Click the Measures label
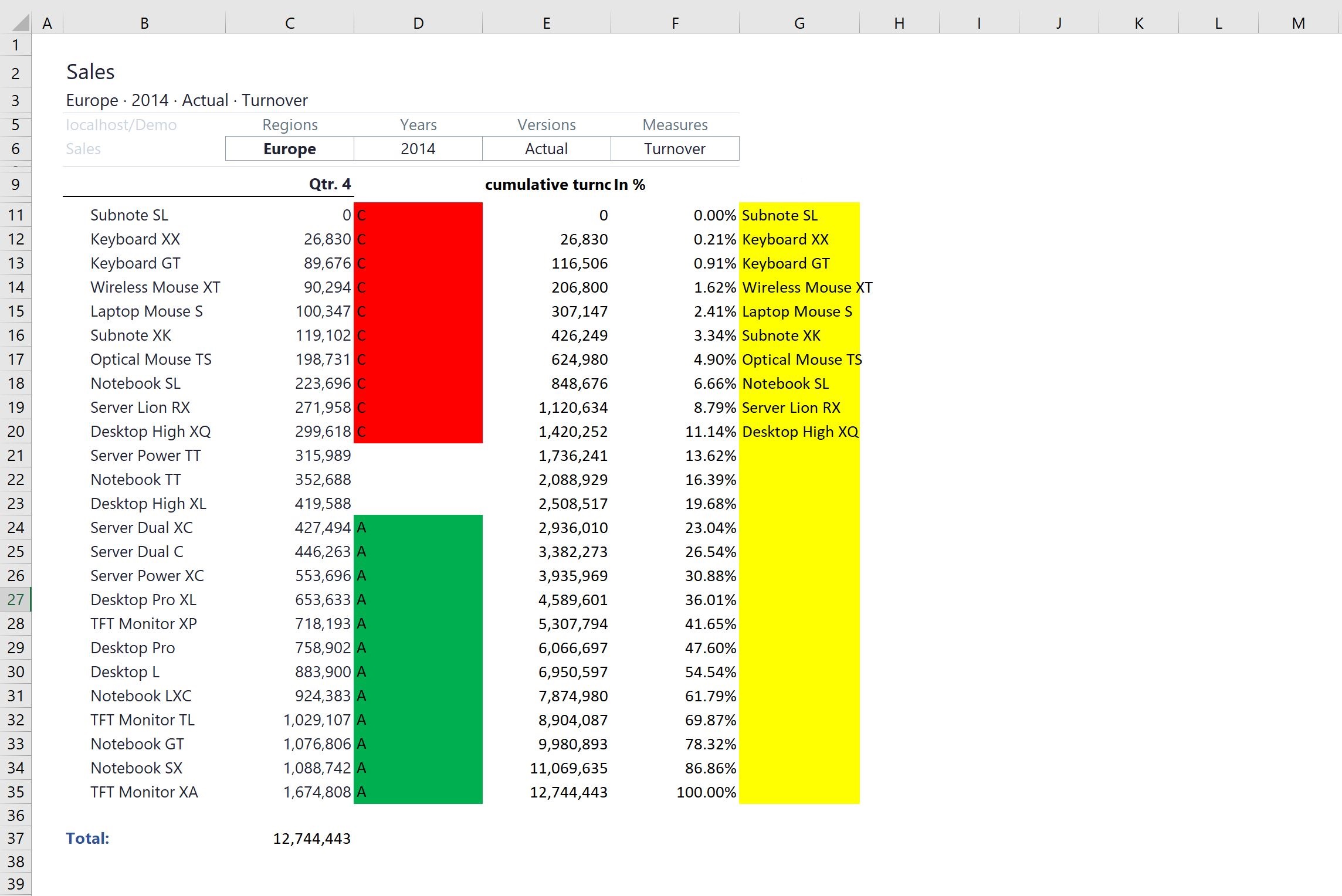This screenshot has height=896, width=1342. [x=675, y=125]
